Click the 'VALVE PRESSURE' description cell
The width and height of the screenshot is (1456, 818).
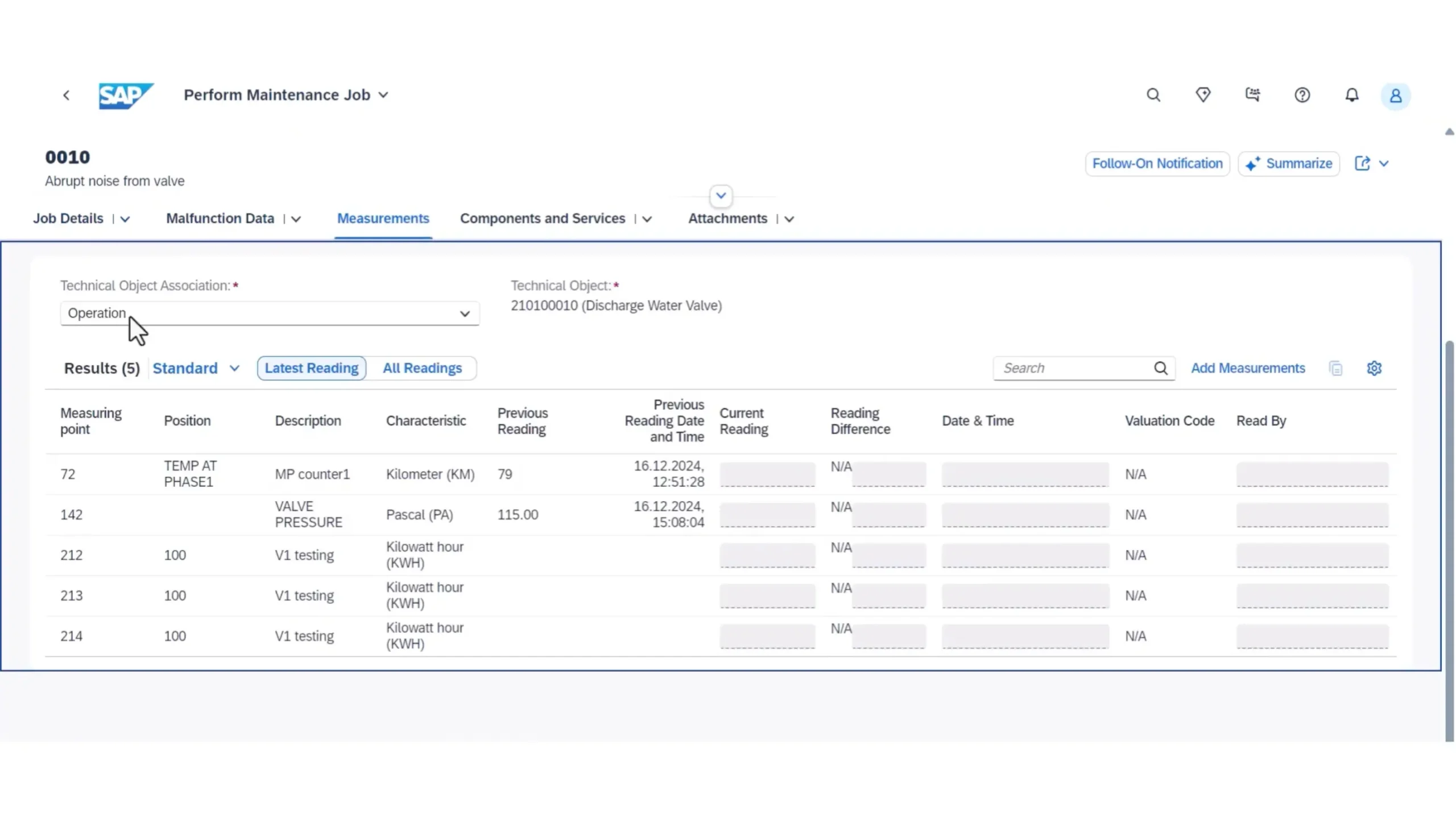(309, 514)
